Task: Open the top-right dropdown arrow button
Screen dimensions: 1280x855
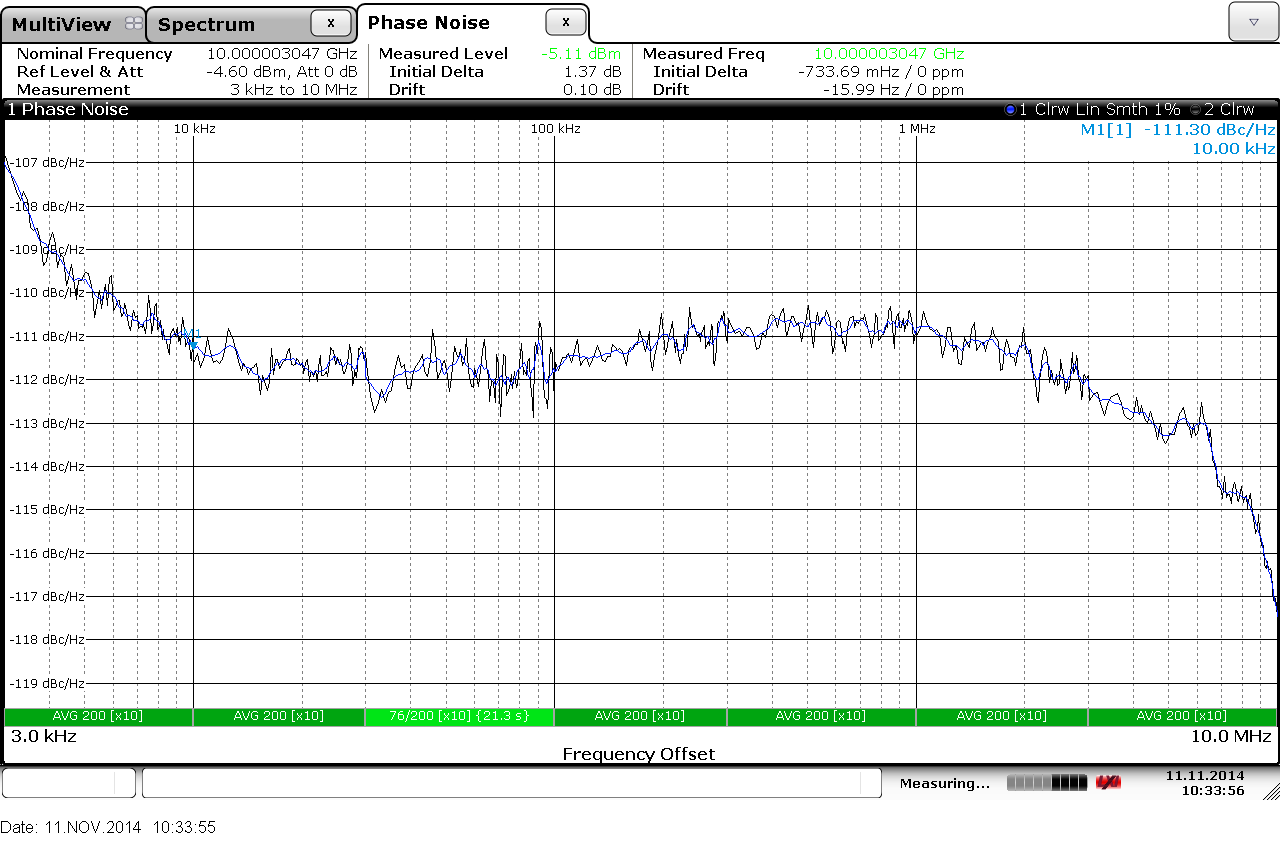Action: tap(1253, 21)
